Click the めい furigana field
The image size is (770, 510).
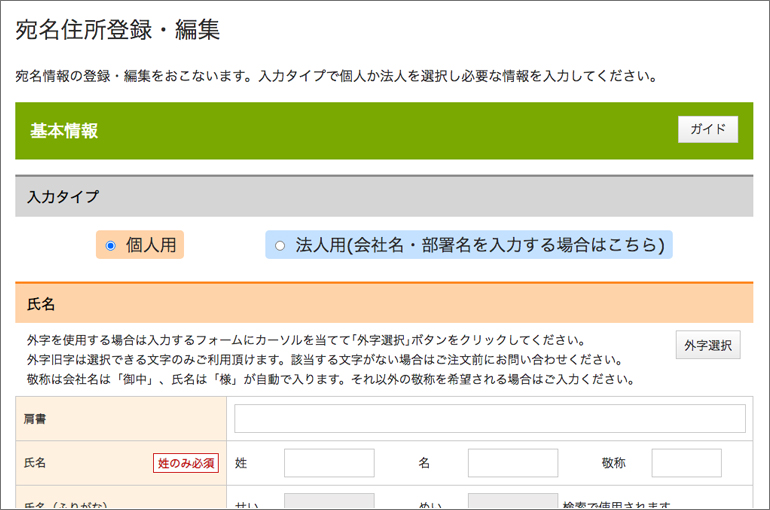tap(512, 502)
